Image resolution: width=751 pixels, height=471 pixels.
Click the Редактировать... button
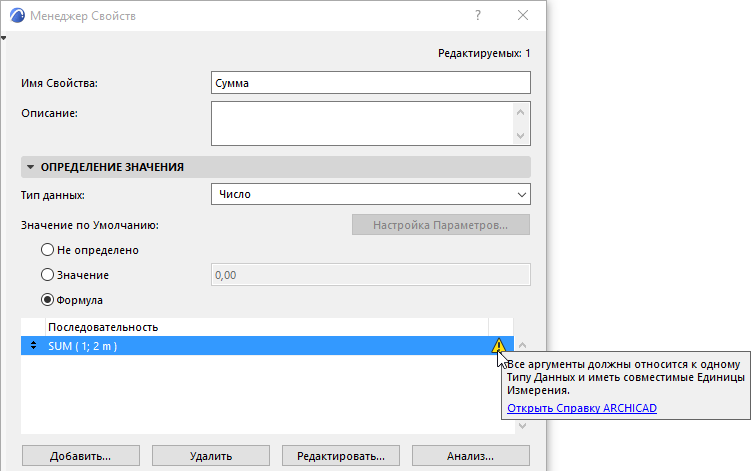pos(341,456)
